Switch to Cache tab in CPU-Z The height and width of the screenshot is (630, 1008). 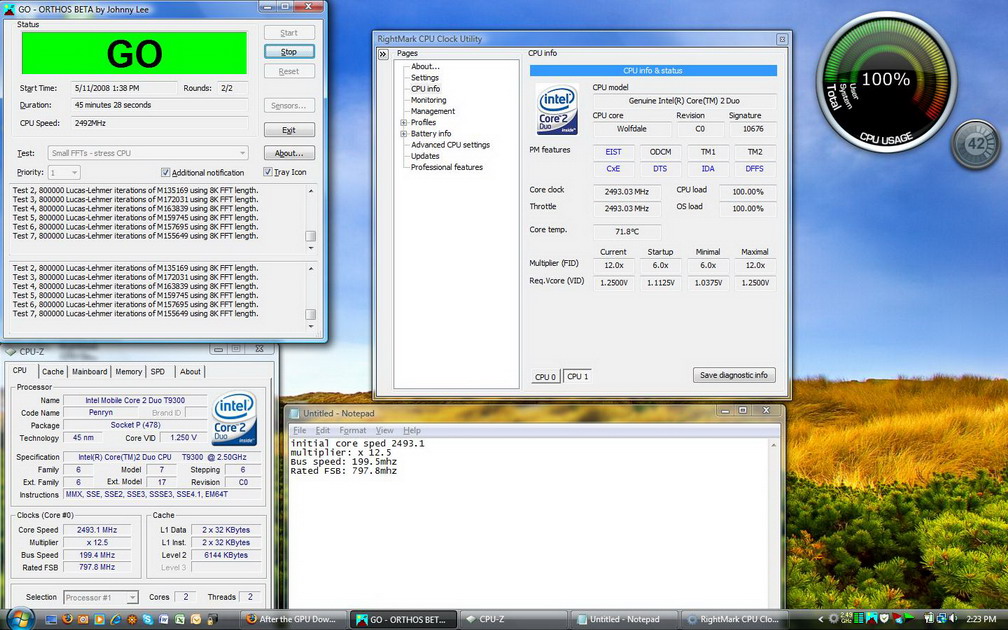pos(53,372)
